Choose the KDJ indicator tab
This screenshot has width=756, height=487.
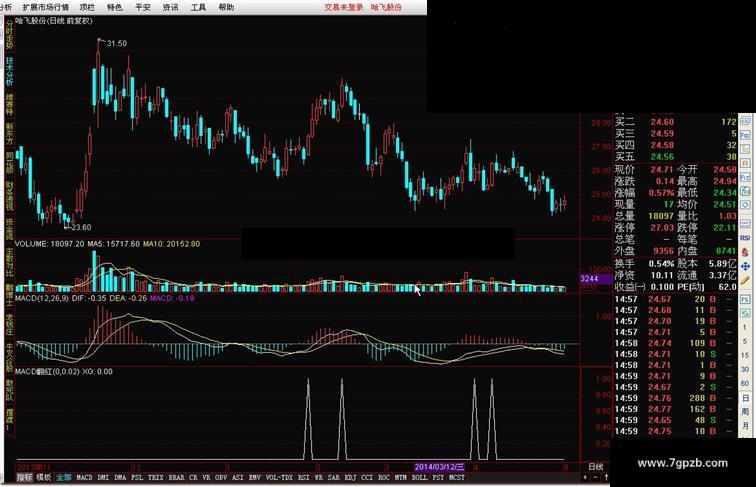351,477
